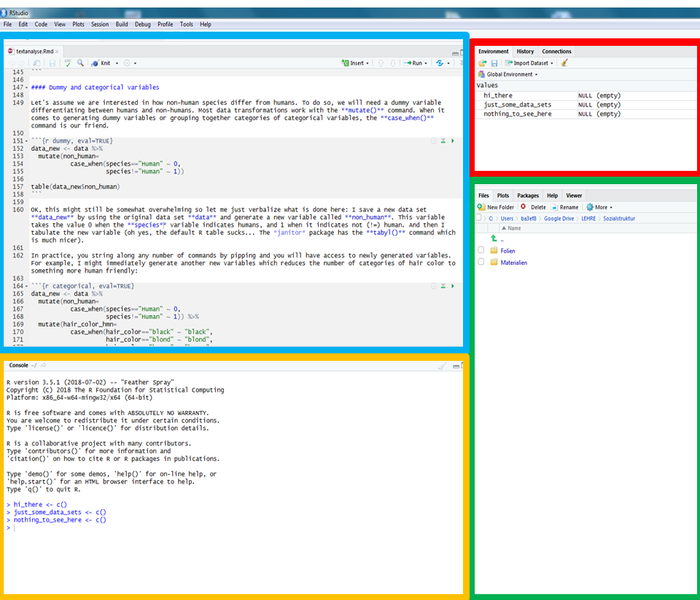The width and height of the screenshot is (700, 600).
Task: Click the show in new window icon
Action: [x=37, y=63]
